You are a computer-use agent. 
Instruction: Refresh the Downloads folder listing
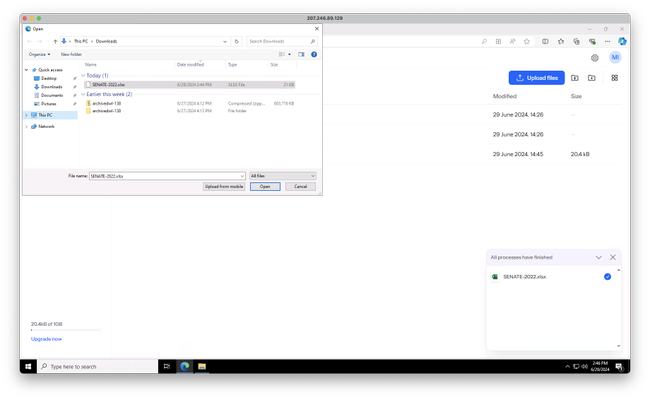tap(236, 41)
